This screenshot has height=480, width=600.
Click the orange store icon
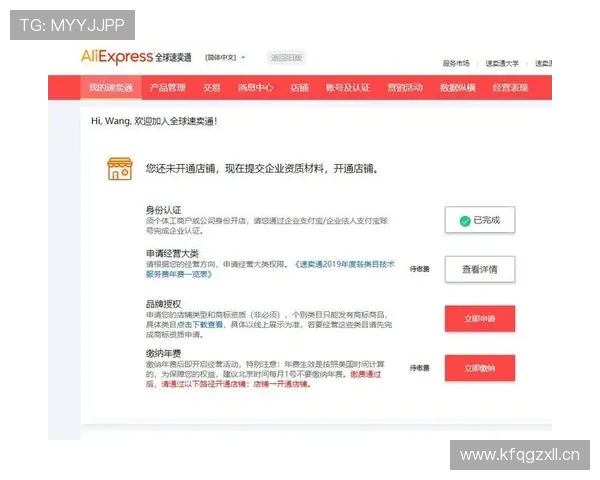[120, 168]
